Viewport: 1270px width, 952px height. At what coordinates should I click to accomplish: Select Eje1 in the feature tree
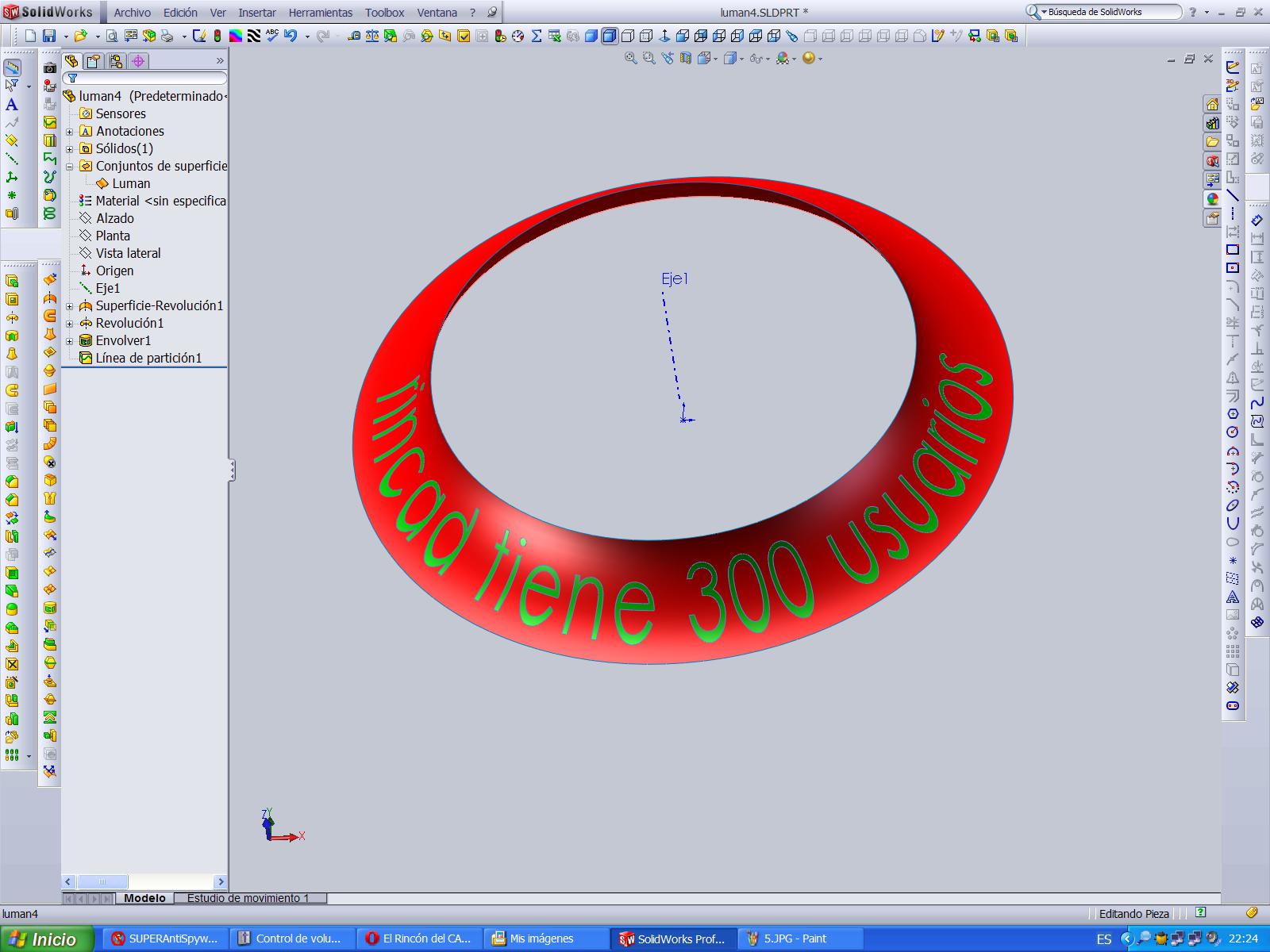tap(100, 288)
